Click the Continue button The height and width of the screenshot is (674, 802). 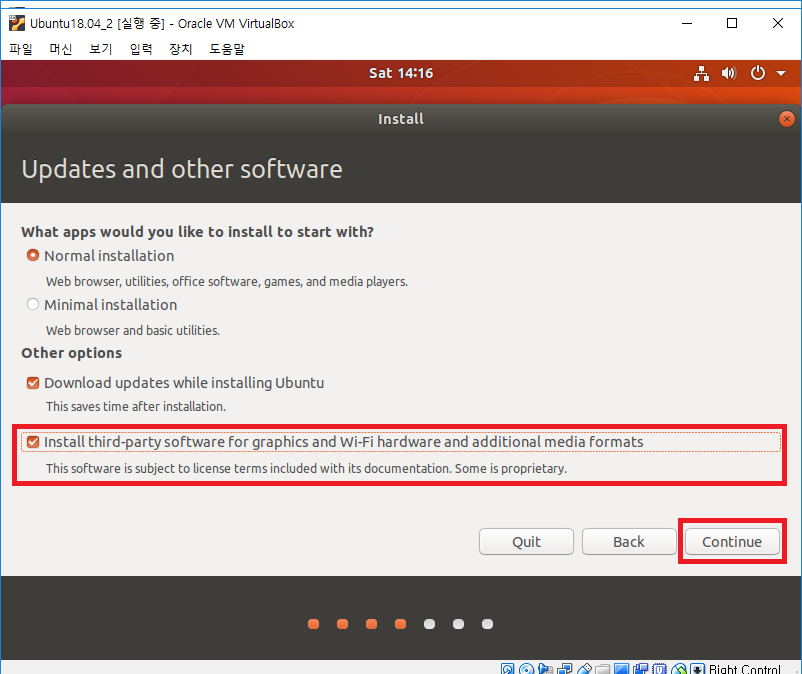732,542
